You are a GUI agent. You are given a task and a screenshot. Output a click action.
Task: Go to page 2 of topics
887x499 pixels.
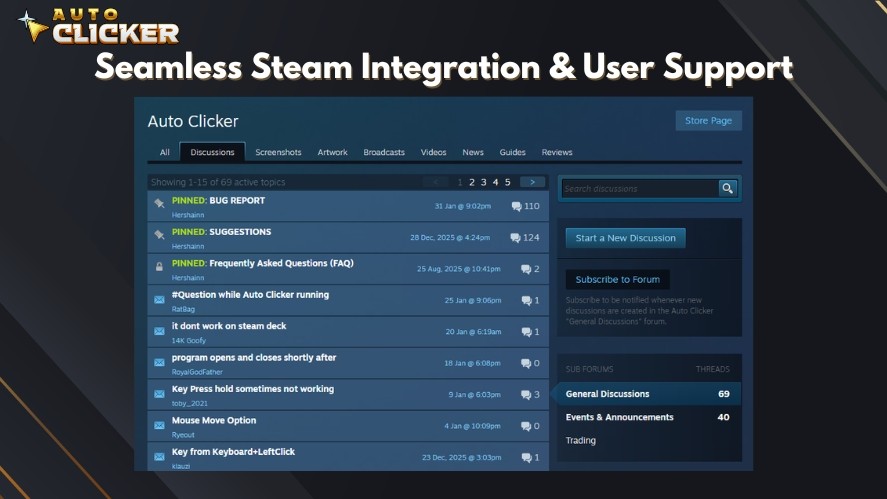tap(472, 182)
